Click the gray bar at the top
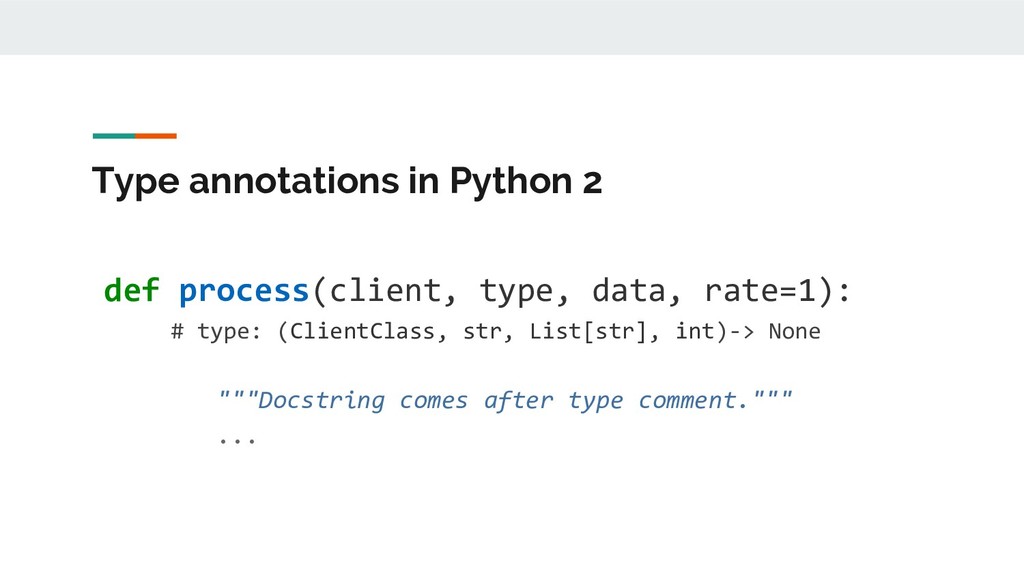 click(512, 27)
